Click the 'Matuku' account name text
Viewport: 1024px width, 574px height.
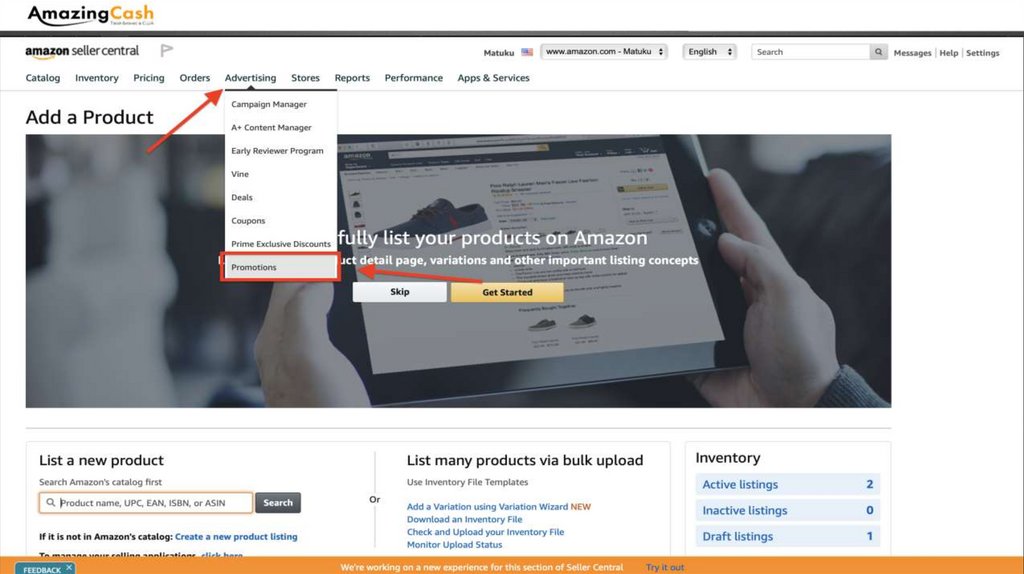point(499,53)
